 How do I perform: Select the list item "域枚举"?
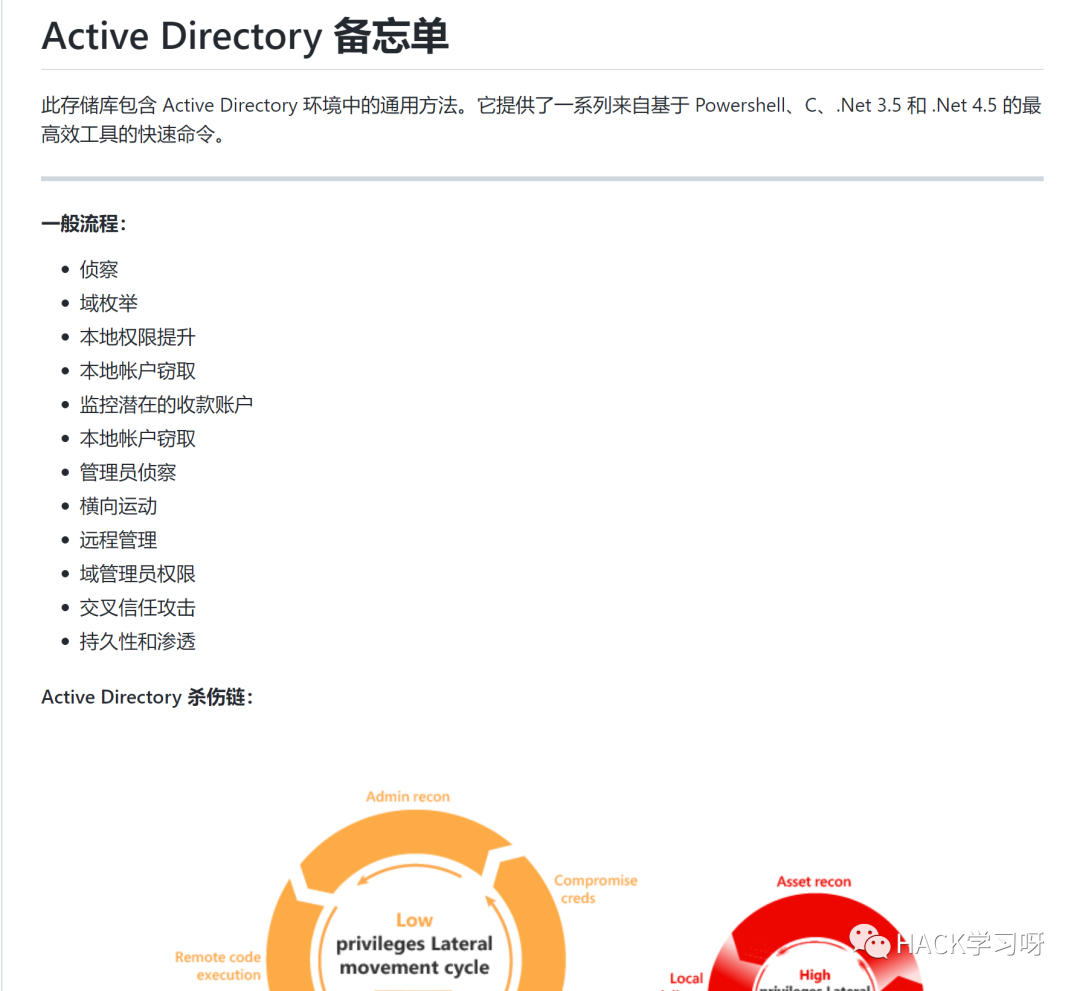[108, 303]
